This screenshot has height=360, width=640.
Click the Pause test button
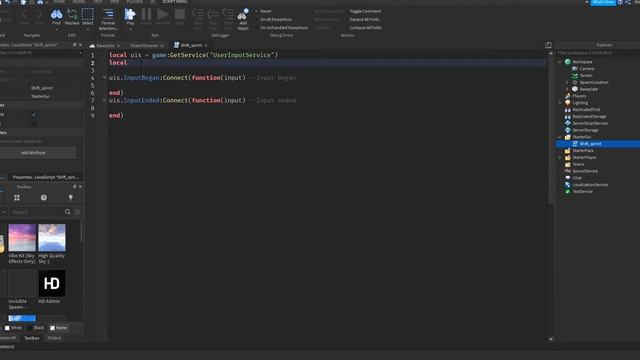tap(146, 17)
